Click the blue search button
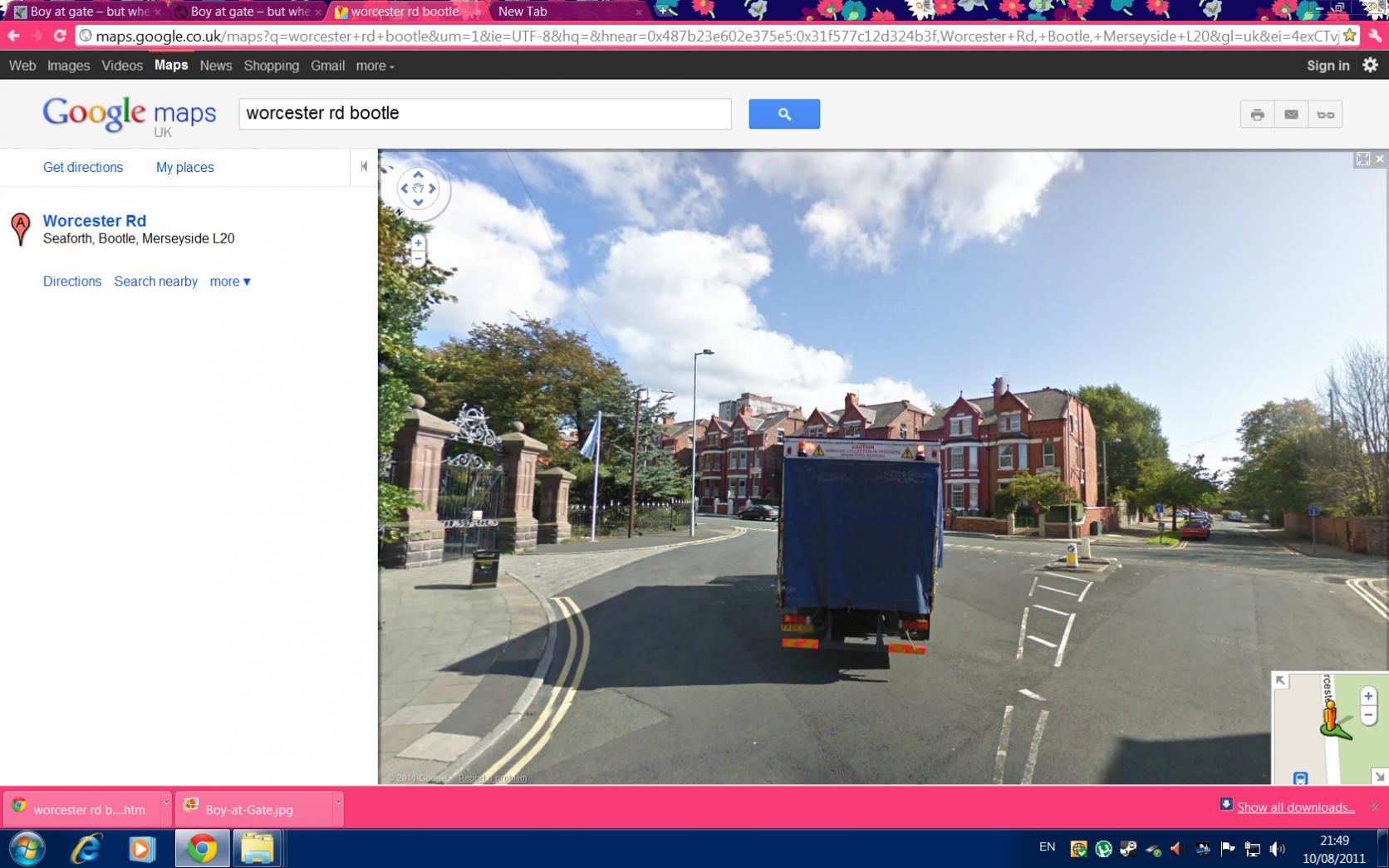 (783, 114)
